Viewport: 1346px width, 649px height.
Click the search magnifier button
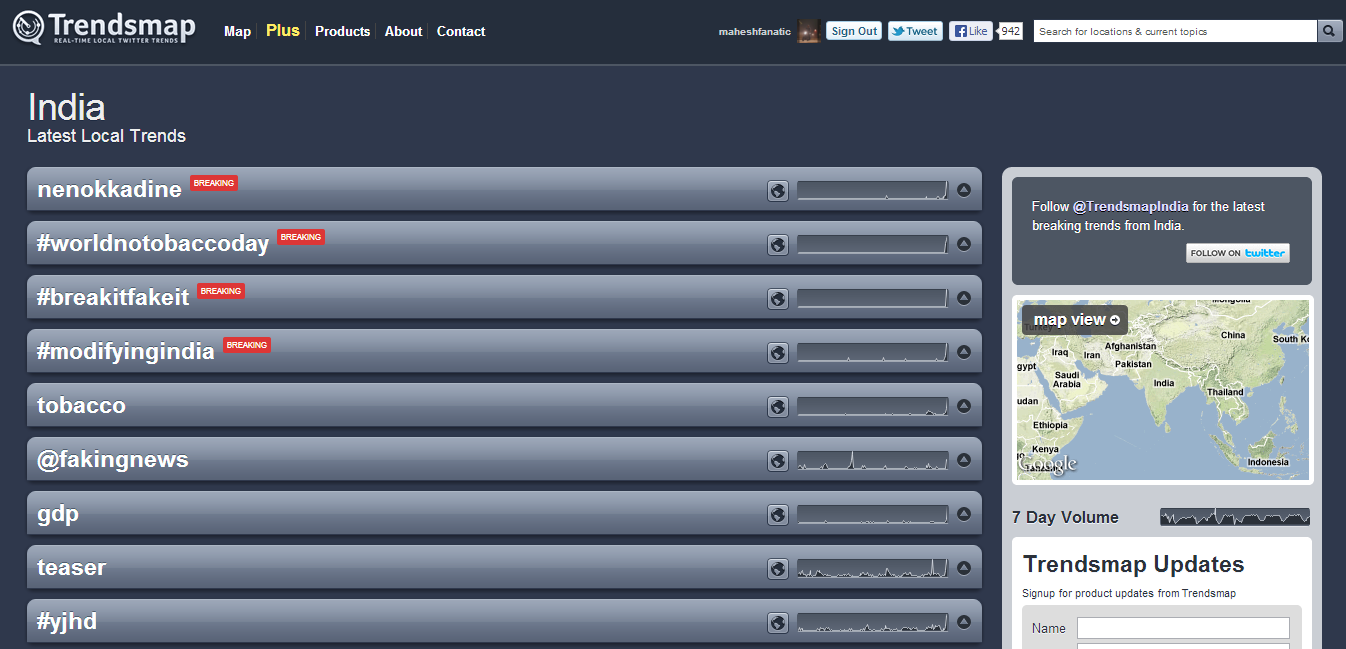[1329, 31]
